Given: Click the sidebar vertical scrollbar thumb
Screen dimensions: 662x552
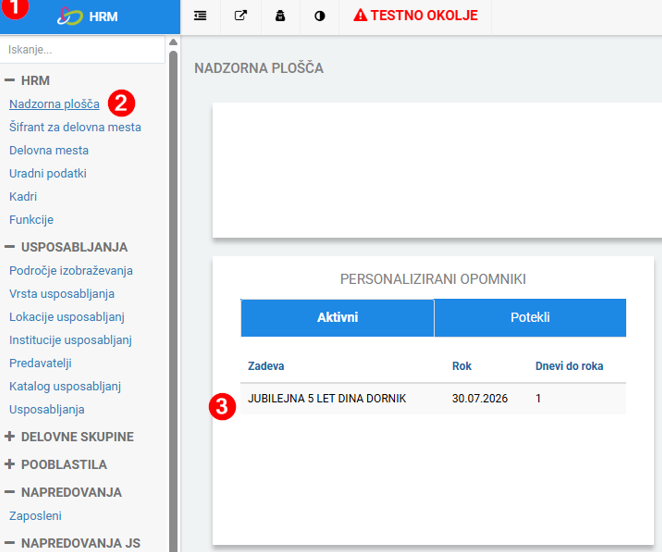Looking at the screenshot, I should tap(173, 301).
